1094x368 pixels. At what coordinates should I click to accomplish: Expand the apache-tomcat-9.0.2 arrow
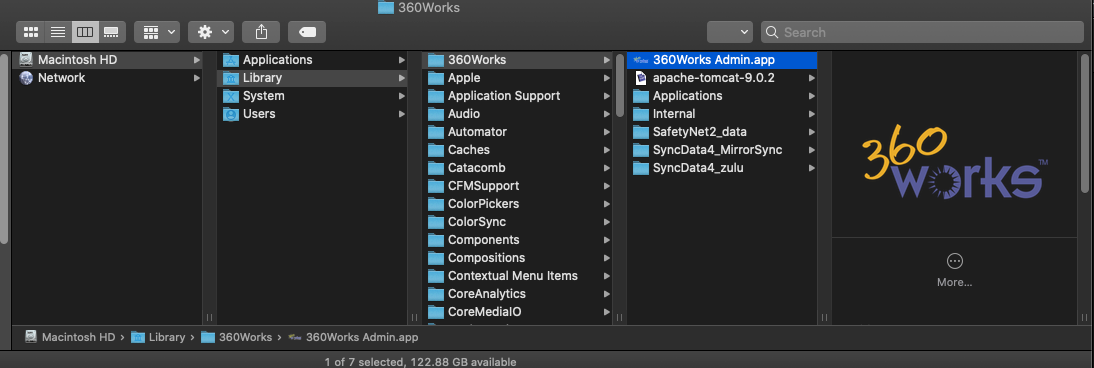pyautogui.click(x=811, y=78)
